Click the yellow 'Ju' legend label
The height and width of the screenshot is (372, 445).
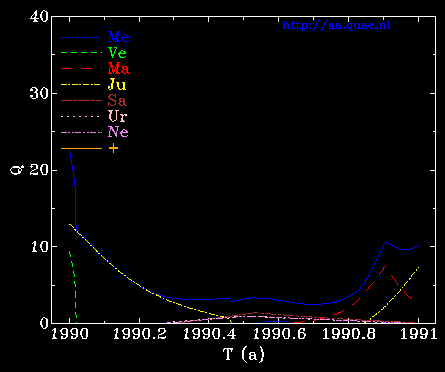(x=117, y=85)
